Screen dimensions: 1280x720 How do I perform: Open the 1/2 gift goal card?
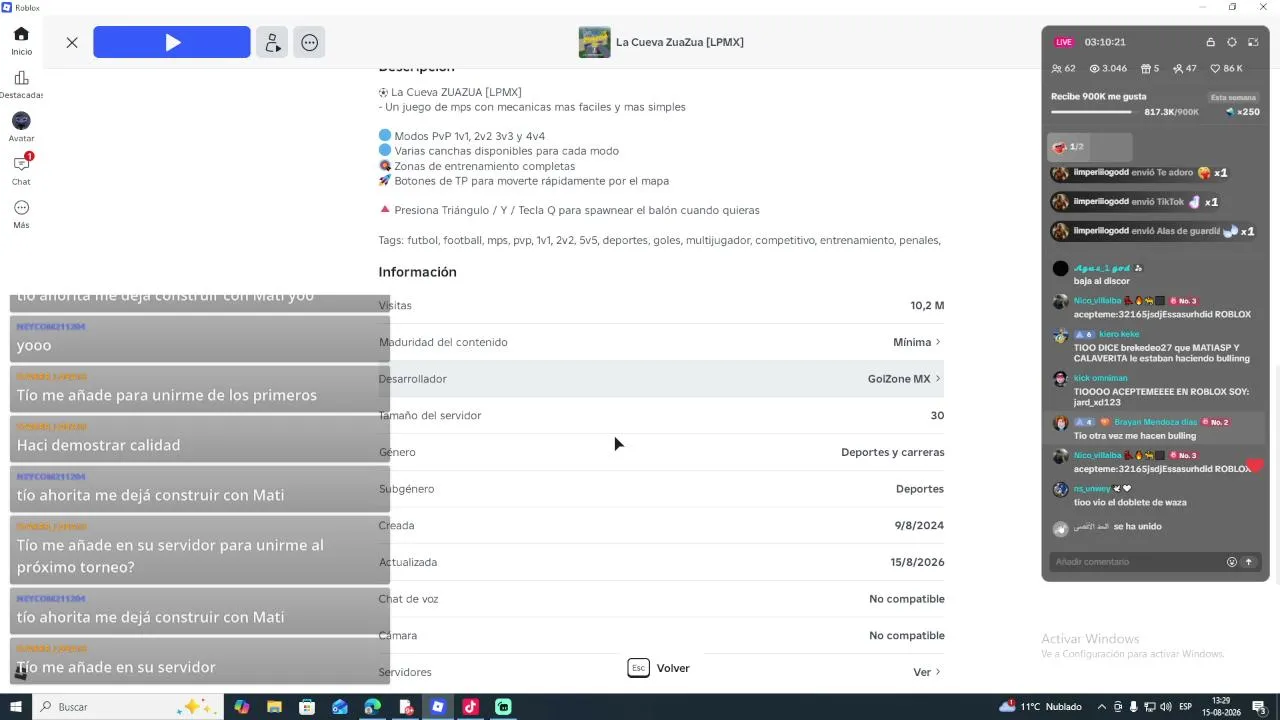click(x=1090, y=147)
